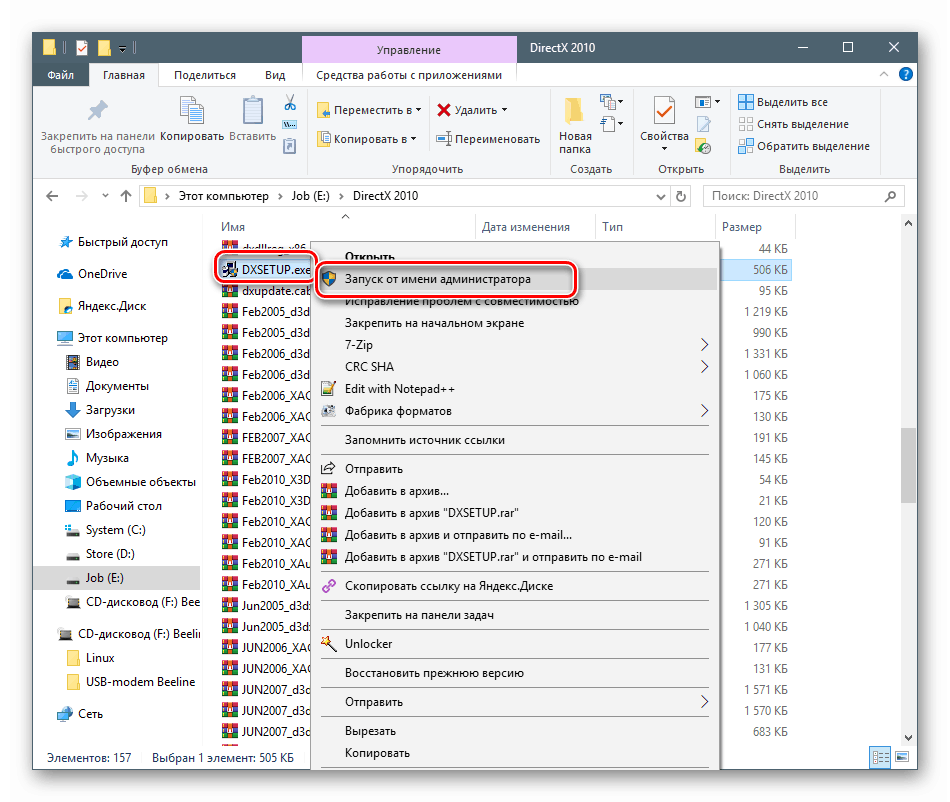This screenshot has width=950, height=802.
Task: Open Яндекс.Диск in navigation pane
Action: pos(102,306)
